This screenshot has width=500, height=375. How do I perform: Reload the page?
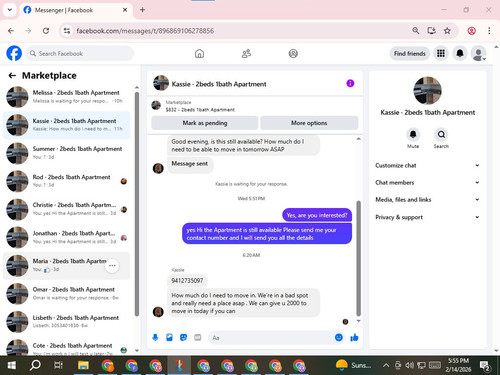pos(46,31)
